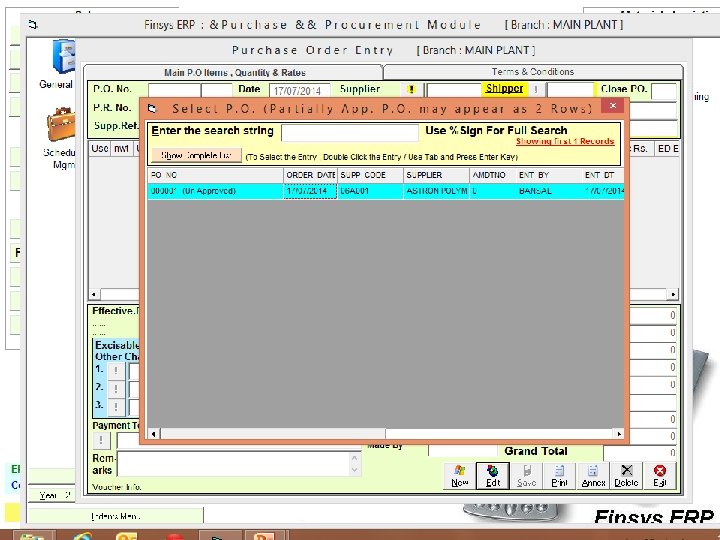The width and height of the screenshot is (720, 540).
Task: Click the Show Complete List button
Action: 196,155
